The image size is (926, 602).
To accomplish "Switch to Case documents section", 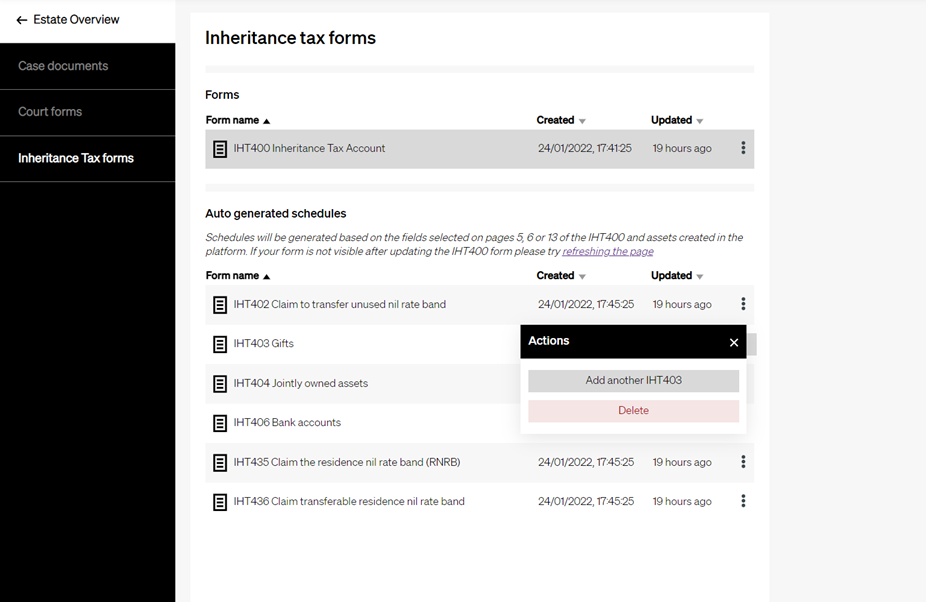I will [63, 65].
